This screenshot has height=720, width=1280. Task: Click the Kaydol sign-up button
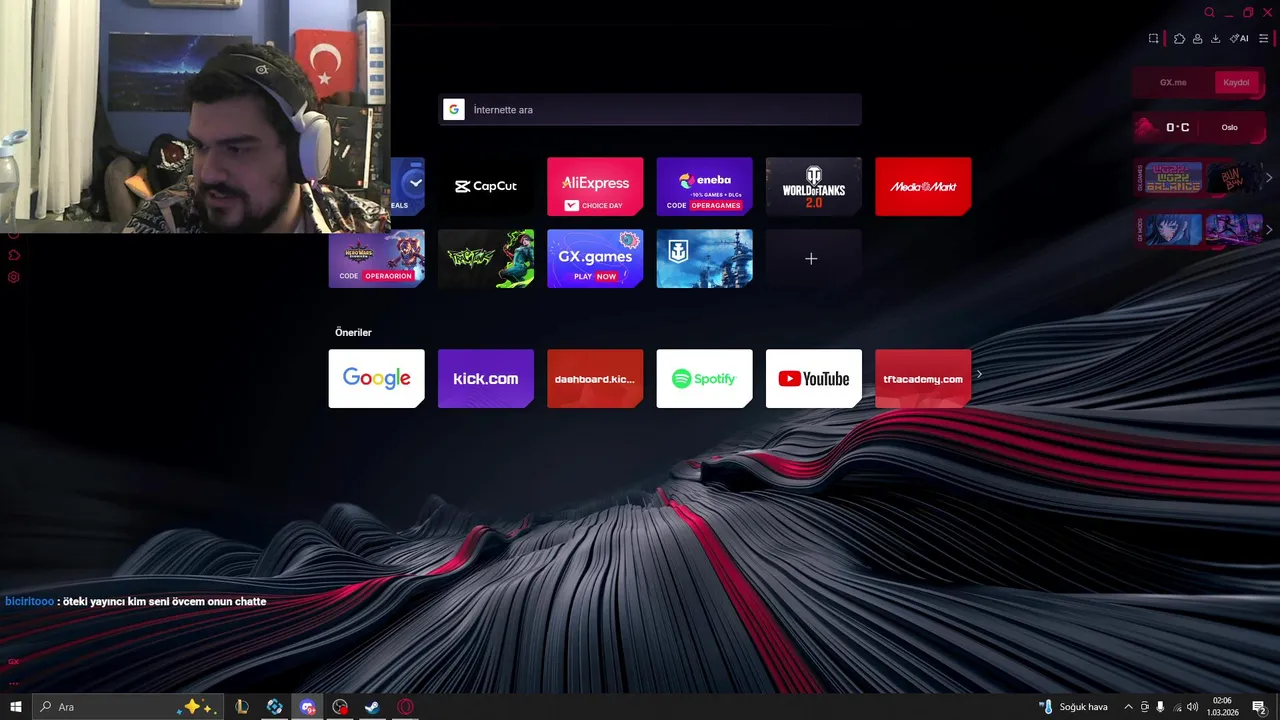click(x=1237, y=83)
